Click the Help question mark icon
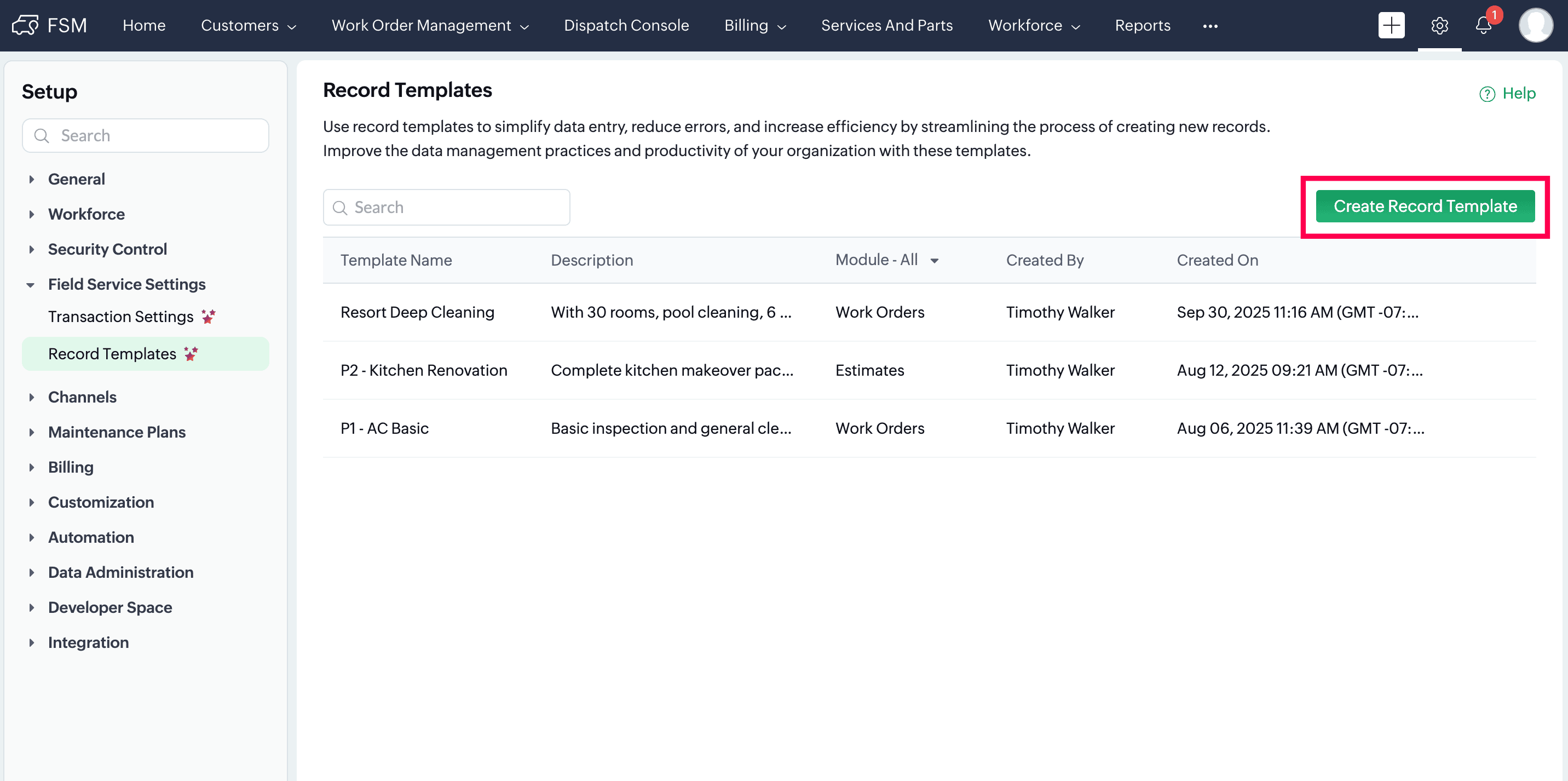The height and width of the screenshot is (781, 1568). click(1486, 94)
